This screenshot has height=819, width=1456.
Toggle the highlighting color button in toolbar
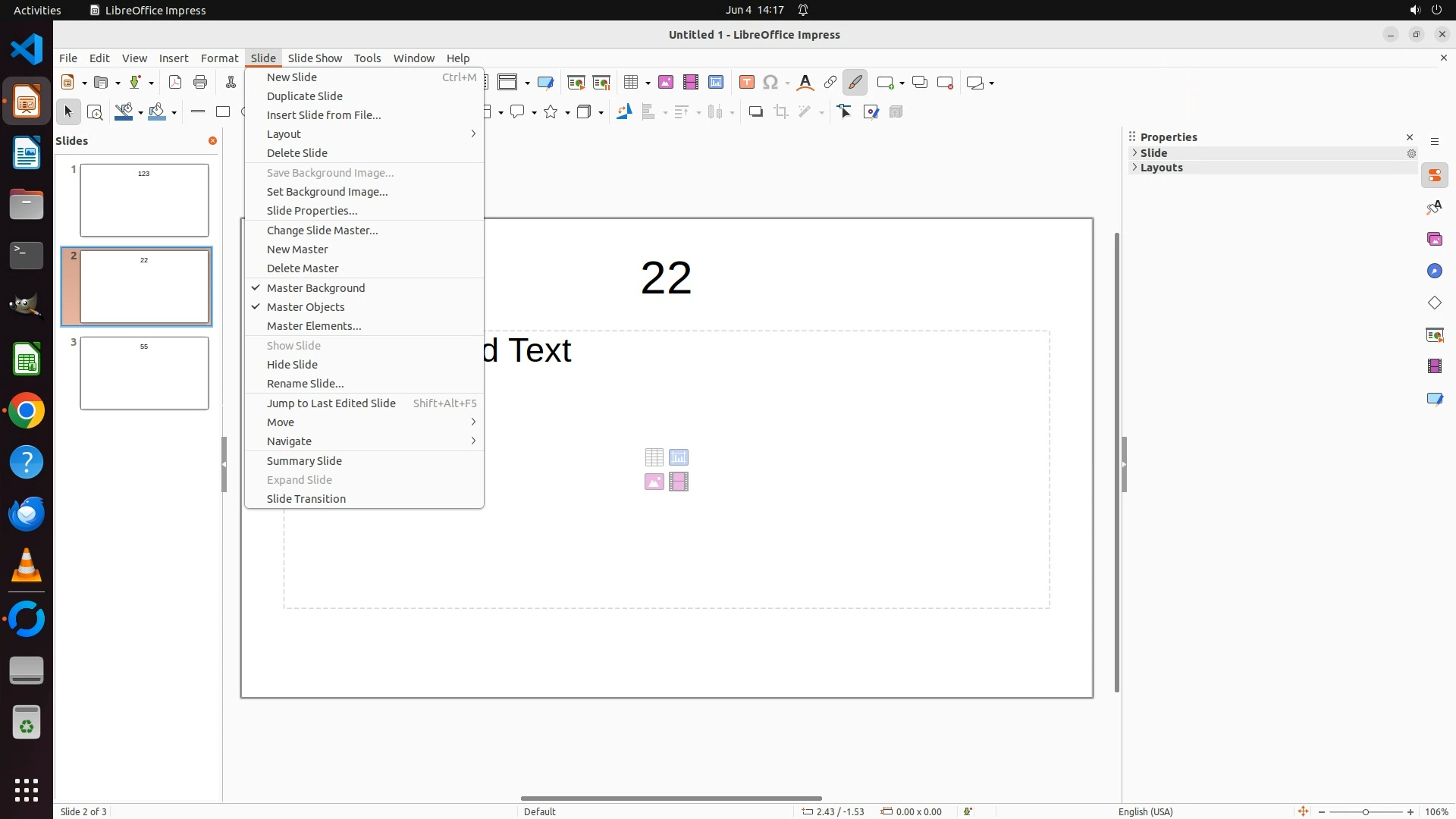click(855, 83)
